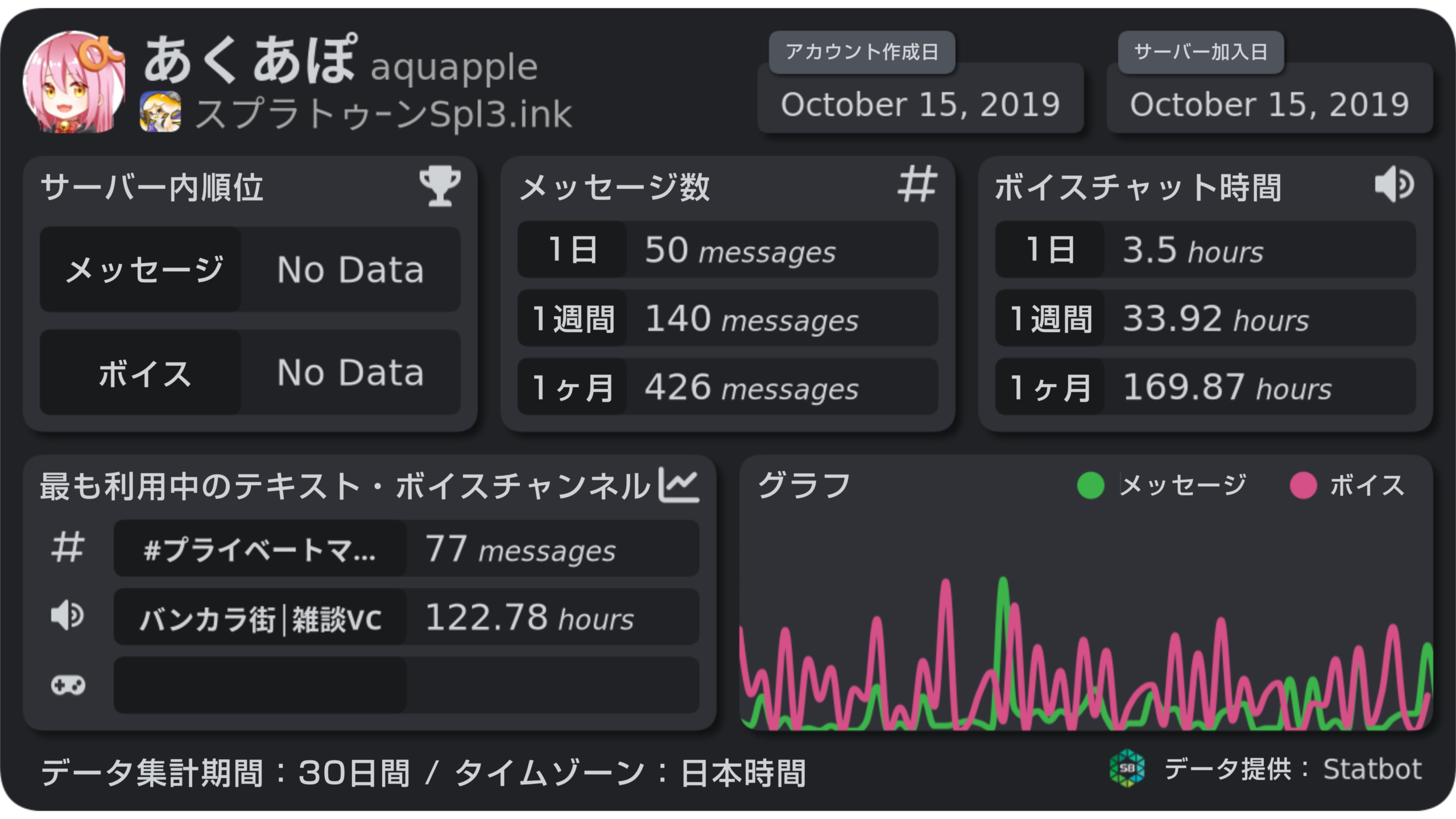Viewport: 1456px width, 819px height.
Task: Select the アカウント作成日 label tab
Action: click(x=862, y=52)
